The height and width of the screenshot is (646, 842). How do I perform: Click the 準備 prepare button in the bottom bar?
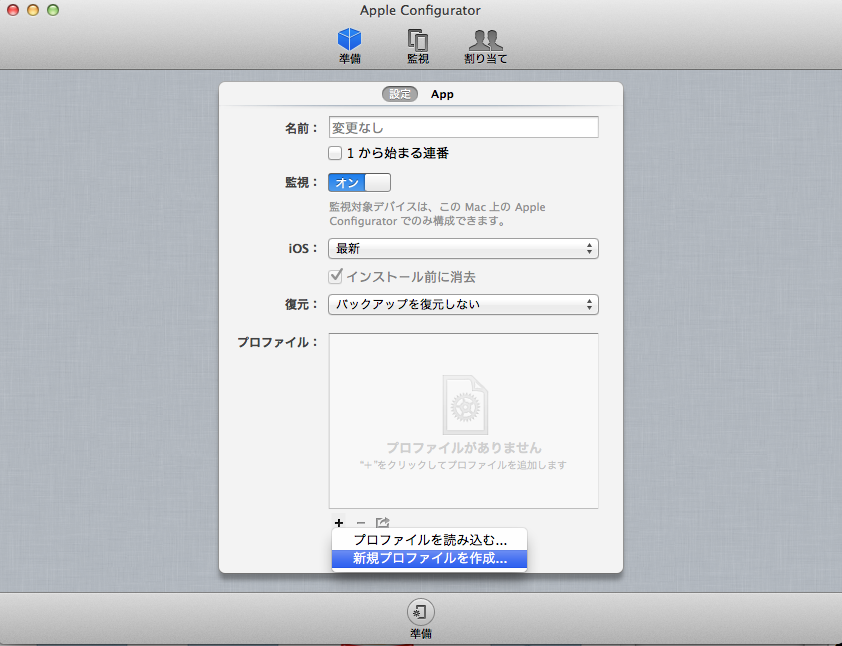(420, 618)
